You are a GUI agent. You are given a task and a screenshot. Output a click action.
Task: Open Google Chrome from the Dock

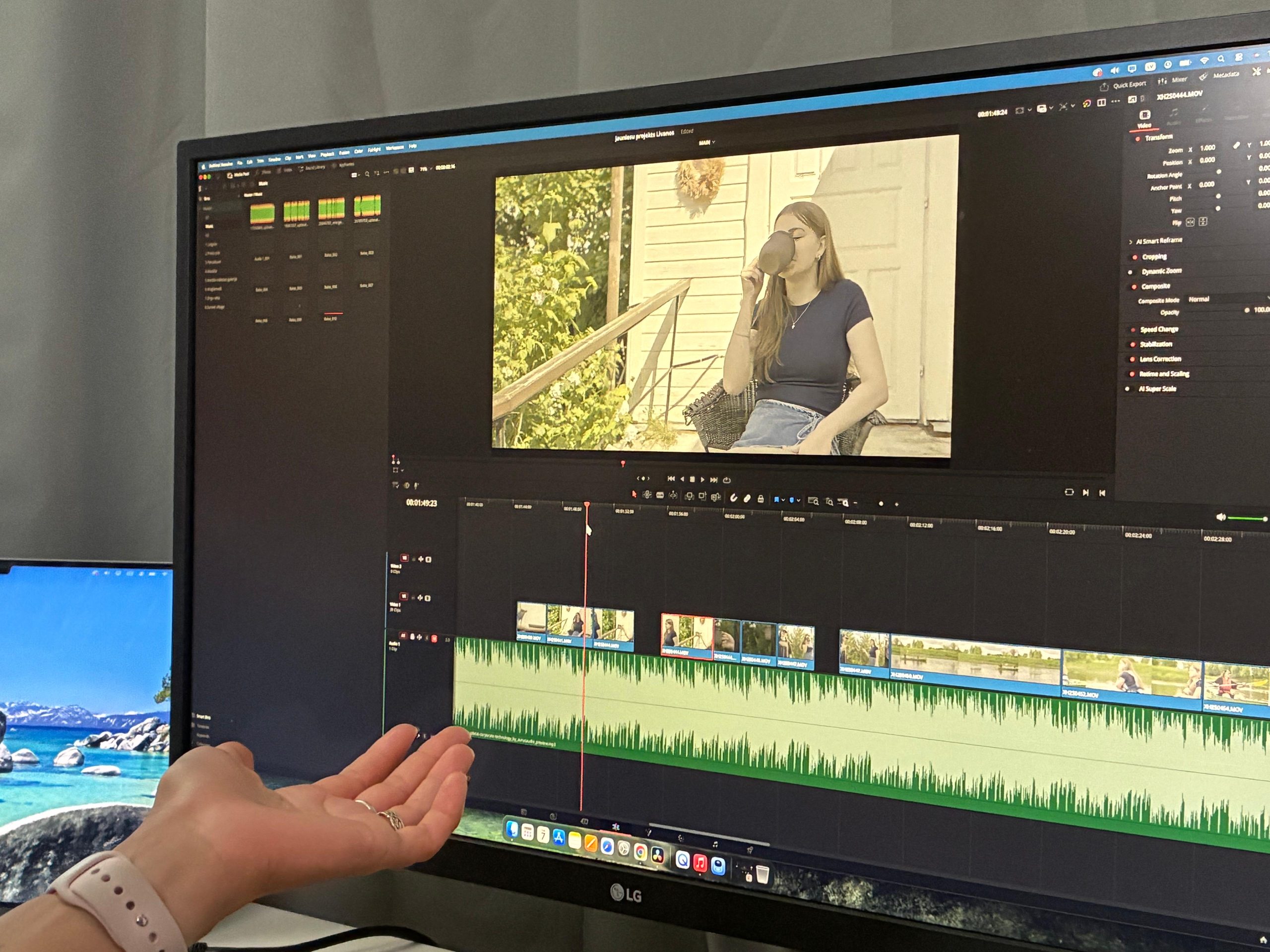(x=641, y=852)
